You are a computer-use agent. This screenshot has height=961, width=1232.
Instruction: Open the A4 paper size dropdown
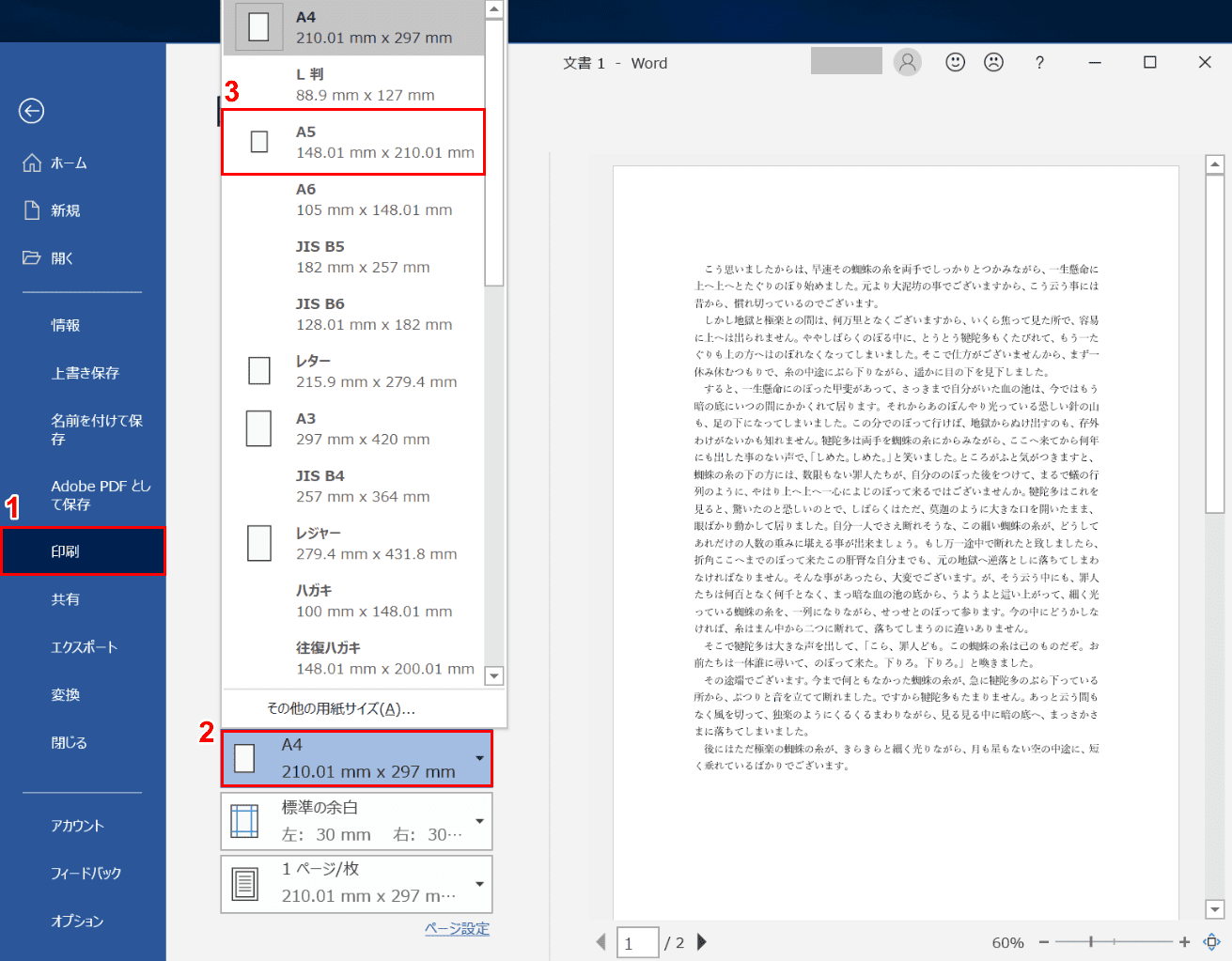coord(356,758)
